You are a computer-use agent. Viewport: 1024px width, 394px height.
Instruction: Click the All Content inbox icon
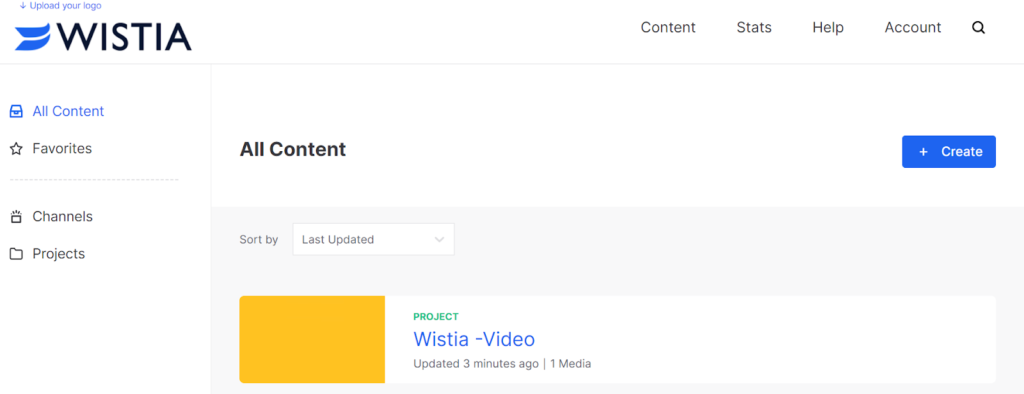coord(16,112)
